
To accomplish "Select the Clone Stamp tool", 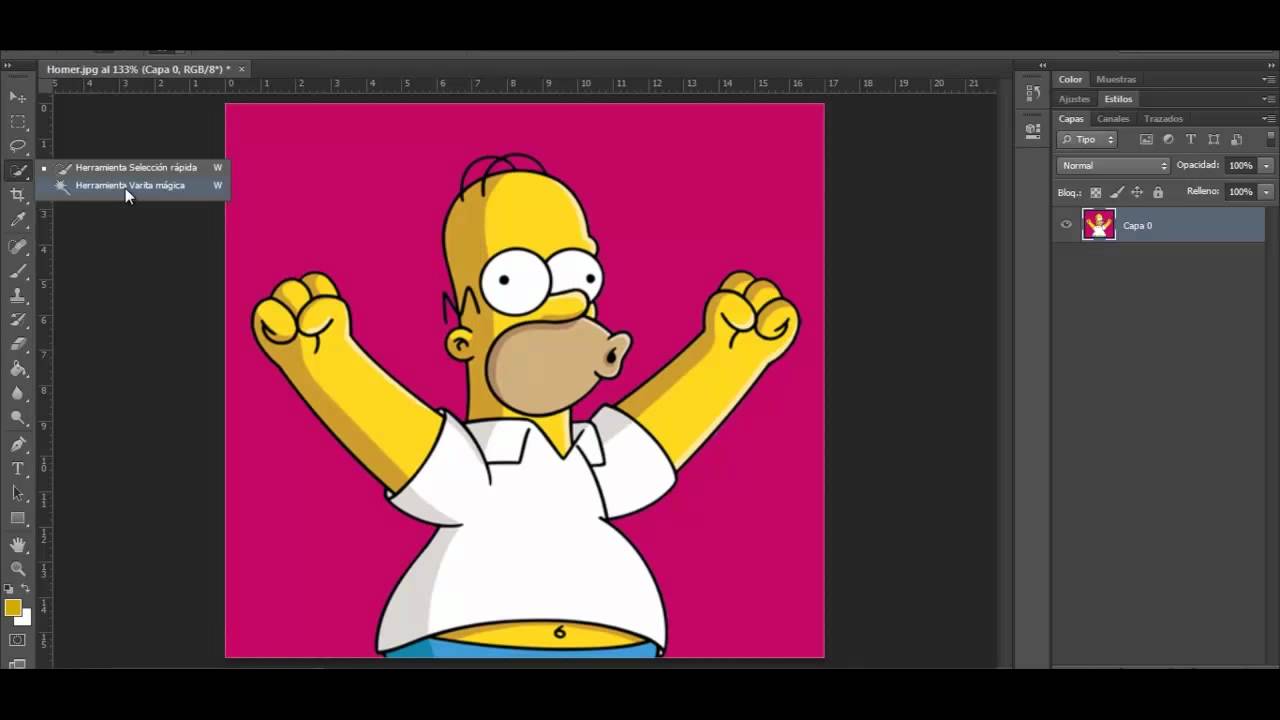I will click(18, 296).
